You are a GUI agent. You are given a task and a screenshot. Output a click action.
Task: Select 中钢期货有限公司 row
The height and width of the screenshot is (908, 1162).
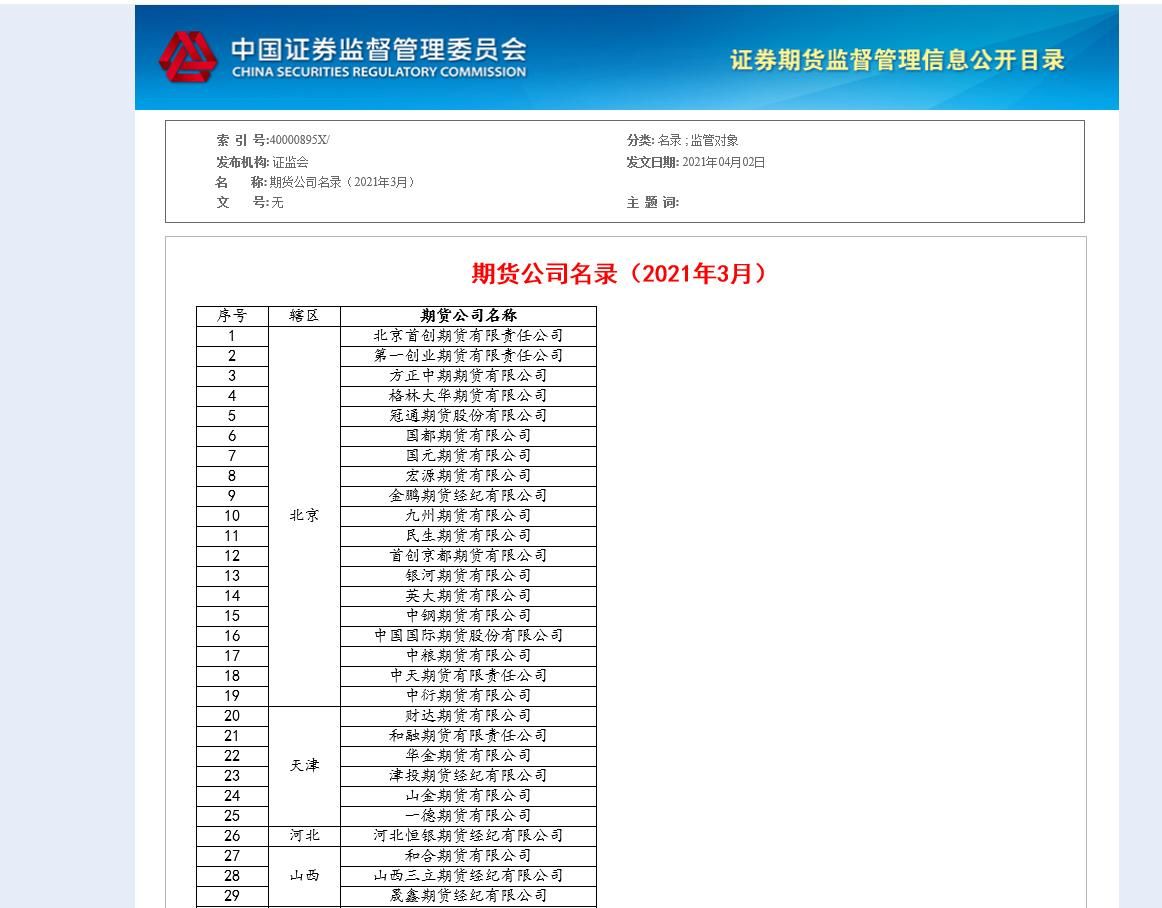tap(468, 616)
